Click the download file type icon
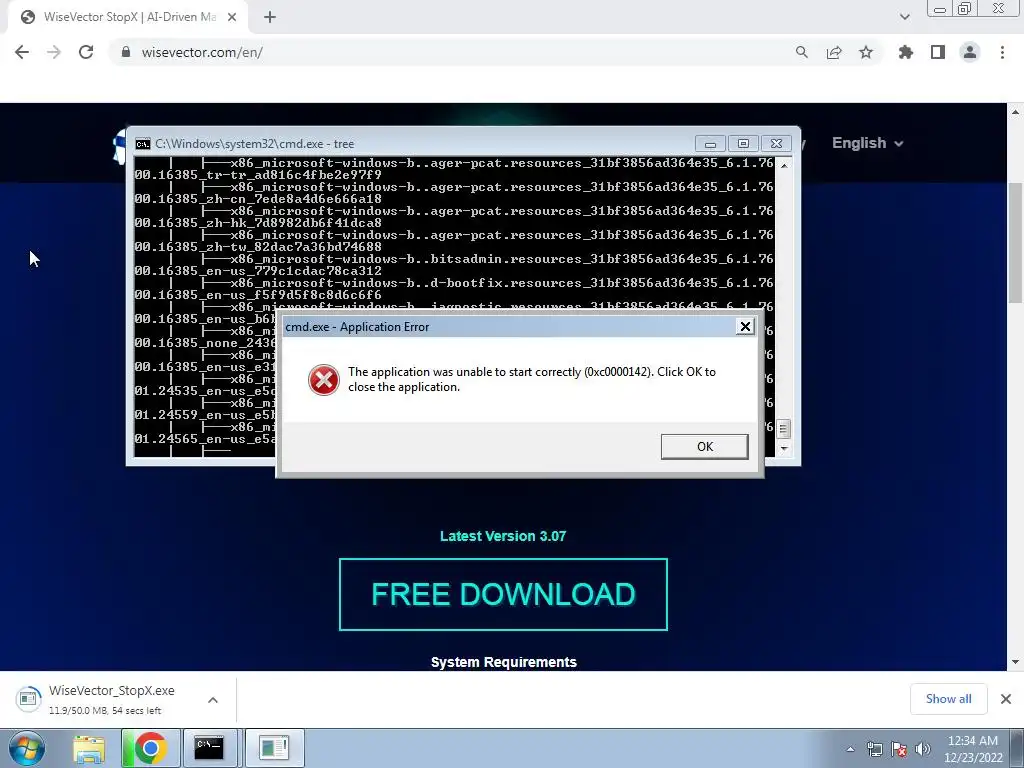Screen dimensions: 1024x768 click(28, 699)
